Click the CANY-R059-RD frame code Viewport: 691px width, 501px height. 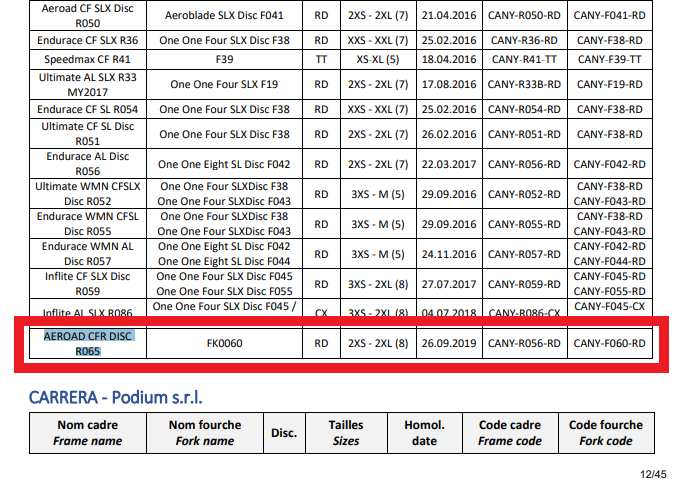(524, 284)
